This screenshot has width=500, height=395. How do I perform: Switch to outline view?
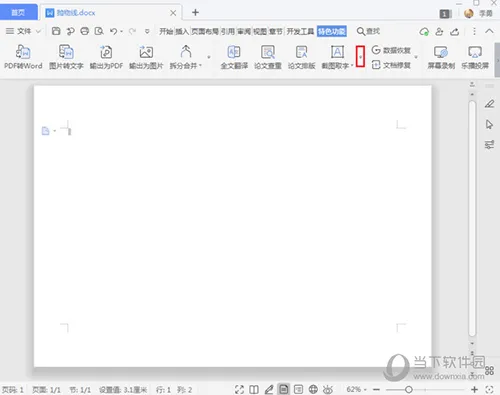click(x=298, y=389)
